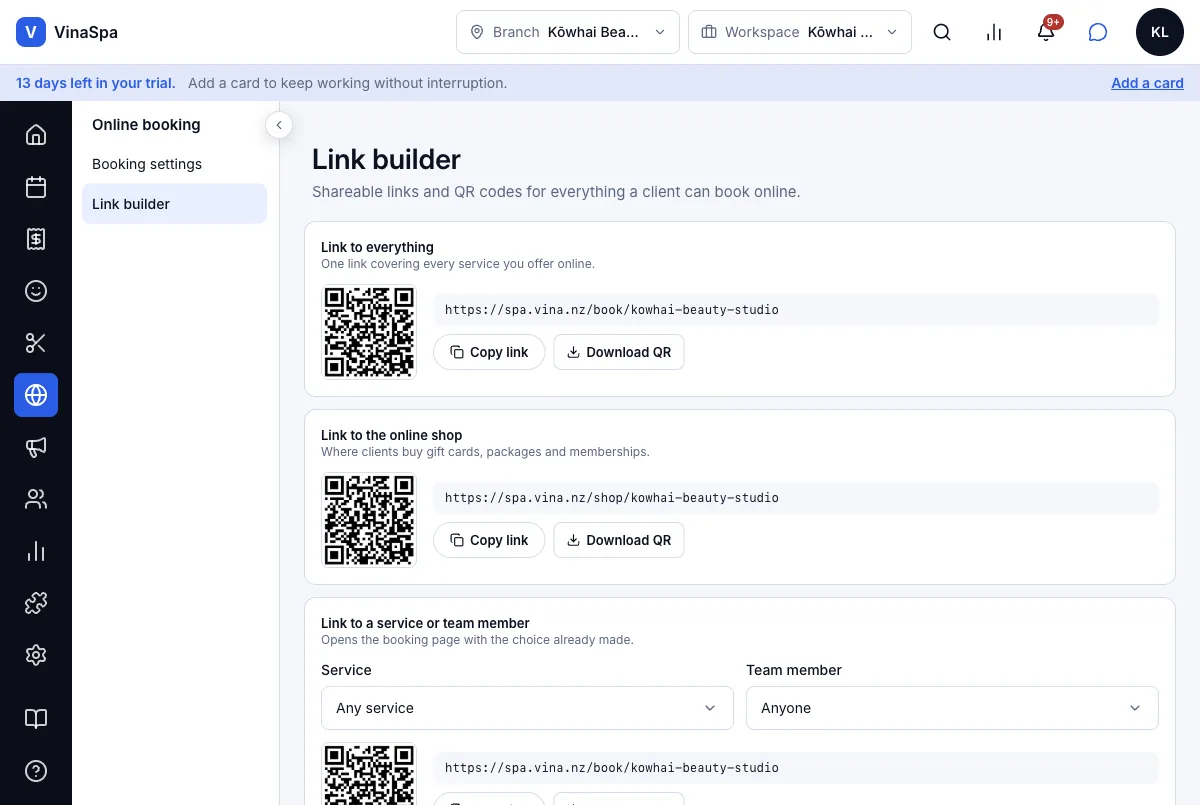The image size is (1200, 805).
Task: Open search with the magnifier icon
Action: [x=942, y=32]
